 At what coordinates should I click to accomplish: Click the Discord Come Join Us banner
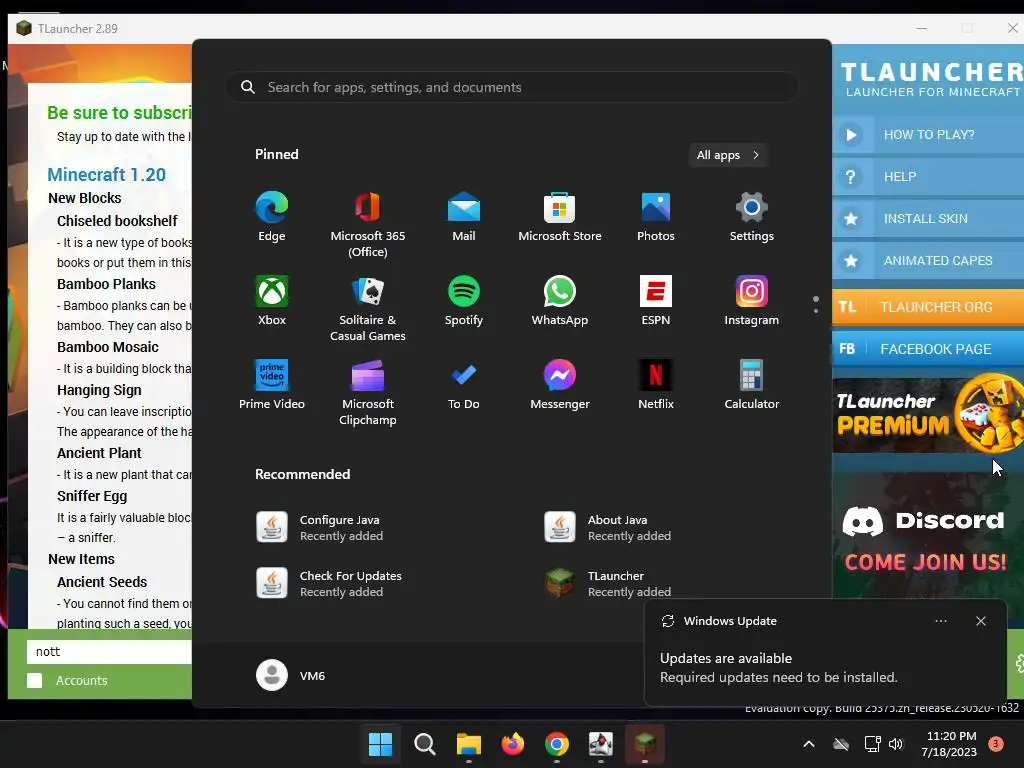point(926,539)
